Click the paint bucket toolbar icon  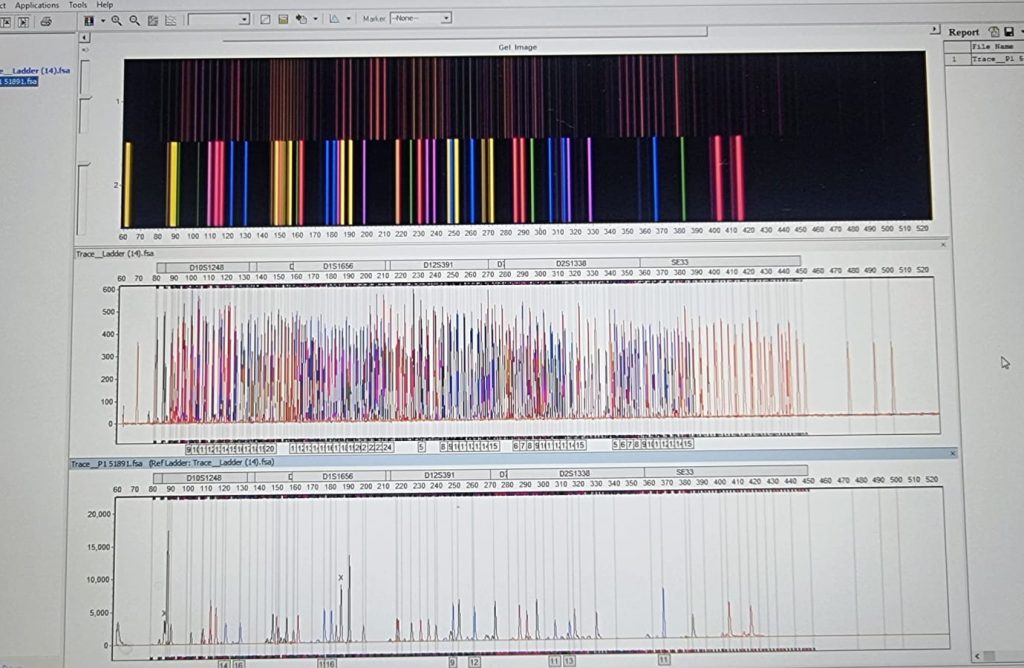click(x=301, y=20)
